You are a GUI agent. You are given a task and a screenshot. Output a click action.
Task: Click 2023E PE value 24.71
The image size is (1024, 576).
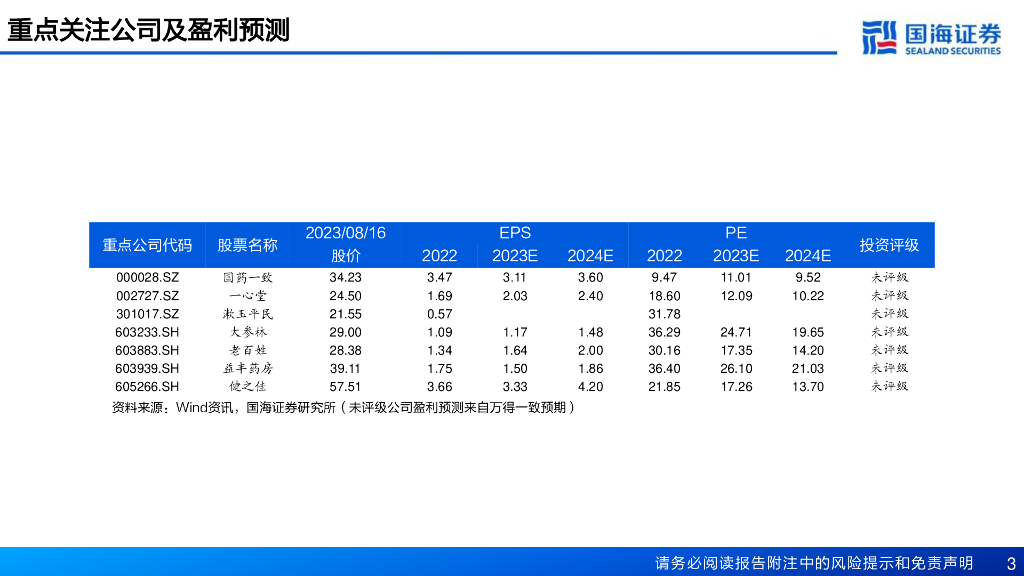[x=736, y=332]
